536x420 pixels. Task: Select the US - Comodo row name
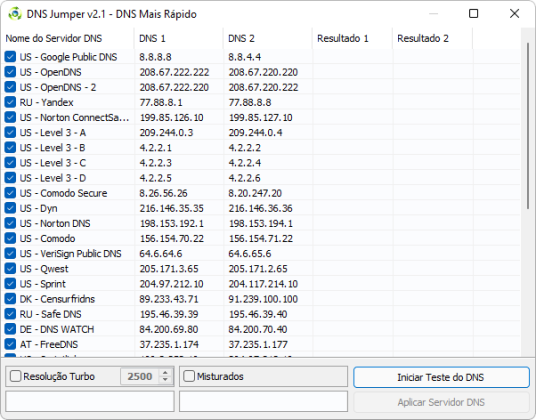47,238
